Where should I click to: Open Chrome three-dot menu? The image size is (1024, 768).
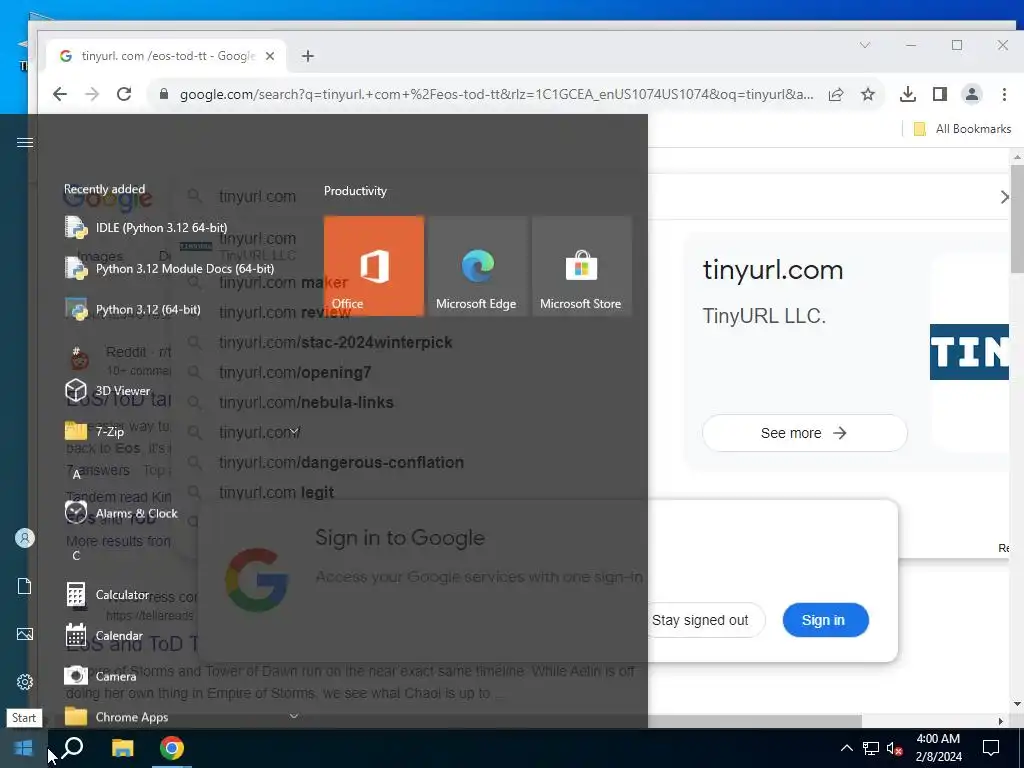(x=1004, y=95)
